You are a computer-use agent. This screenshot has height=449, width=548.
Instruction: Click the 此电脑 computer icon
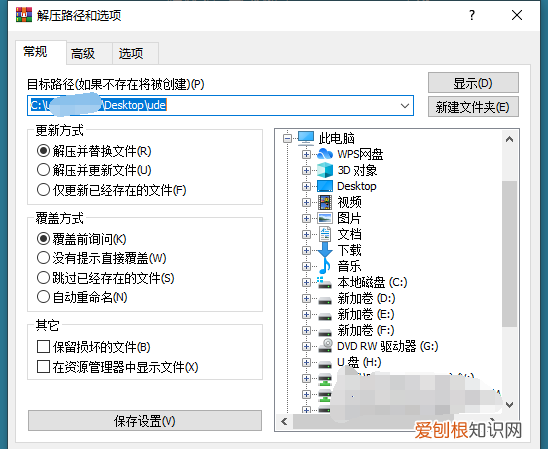tap(306, 138)
